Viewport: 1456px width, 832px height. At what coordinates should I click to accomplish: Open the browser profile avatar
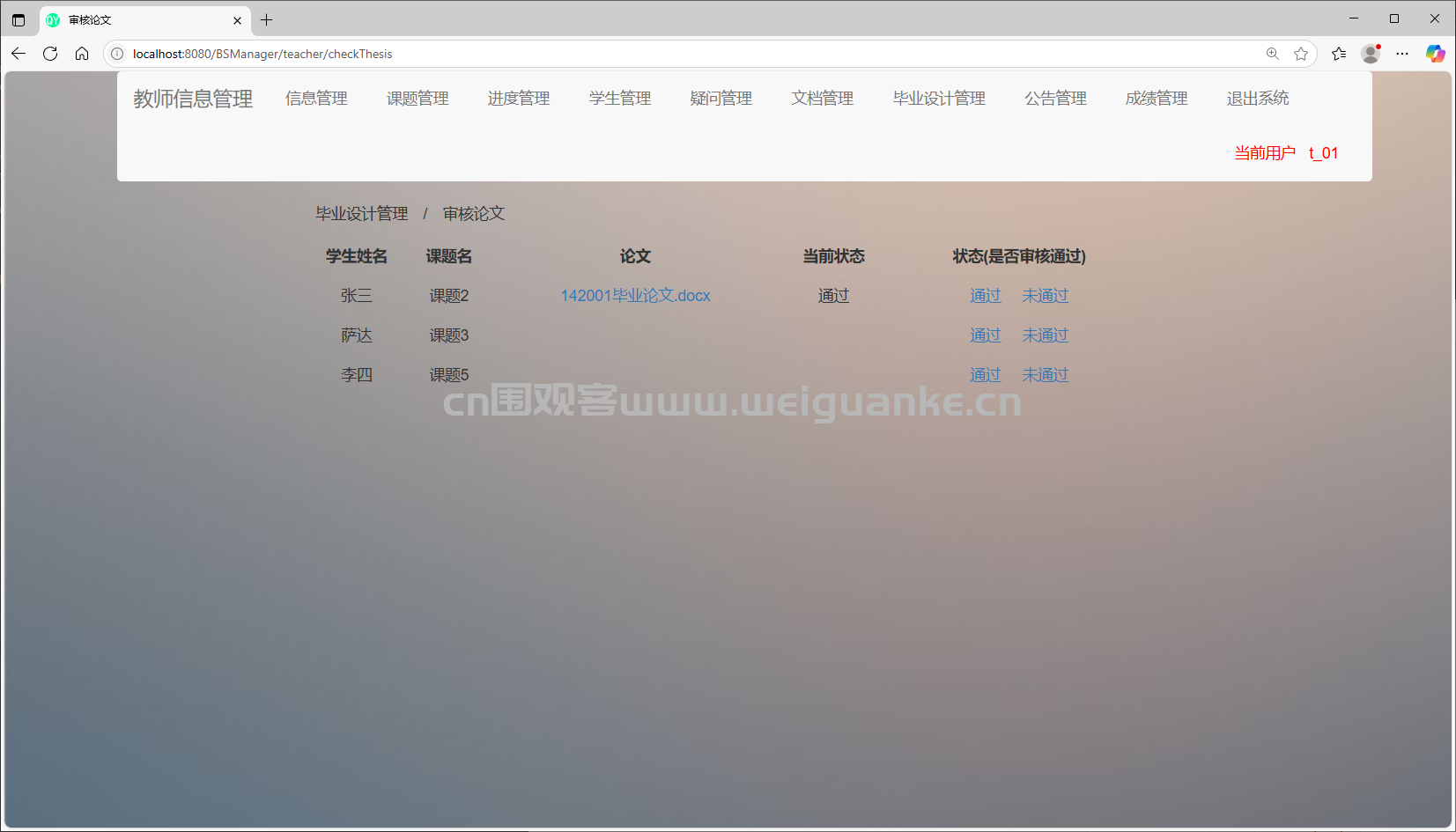pyautogui.click(x=1371, y=54)
